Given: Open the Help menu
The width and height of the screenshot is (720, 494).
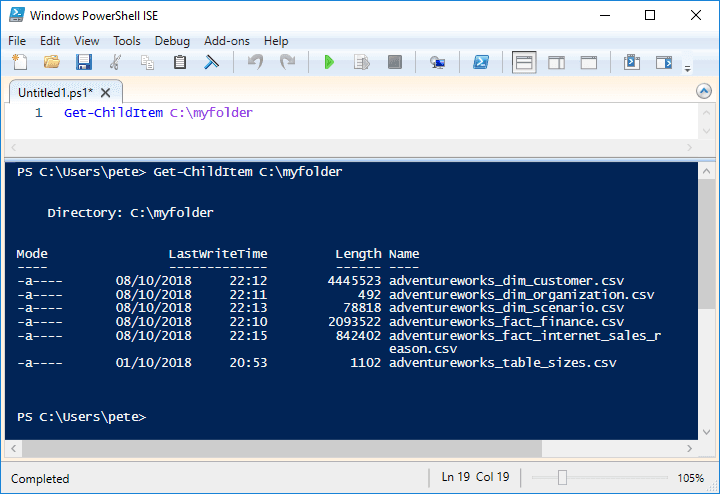Looking at the screenshot, I should pos(276,41).
